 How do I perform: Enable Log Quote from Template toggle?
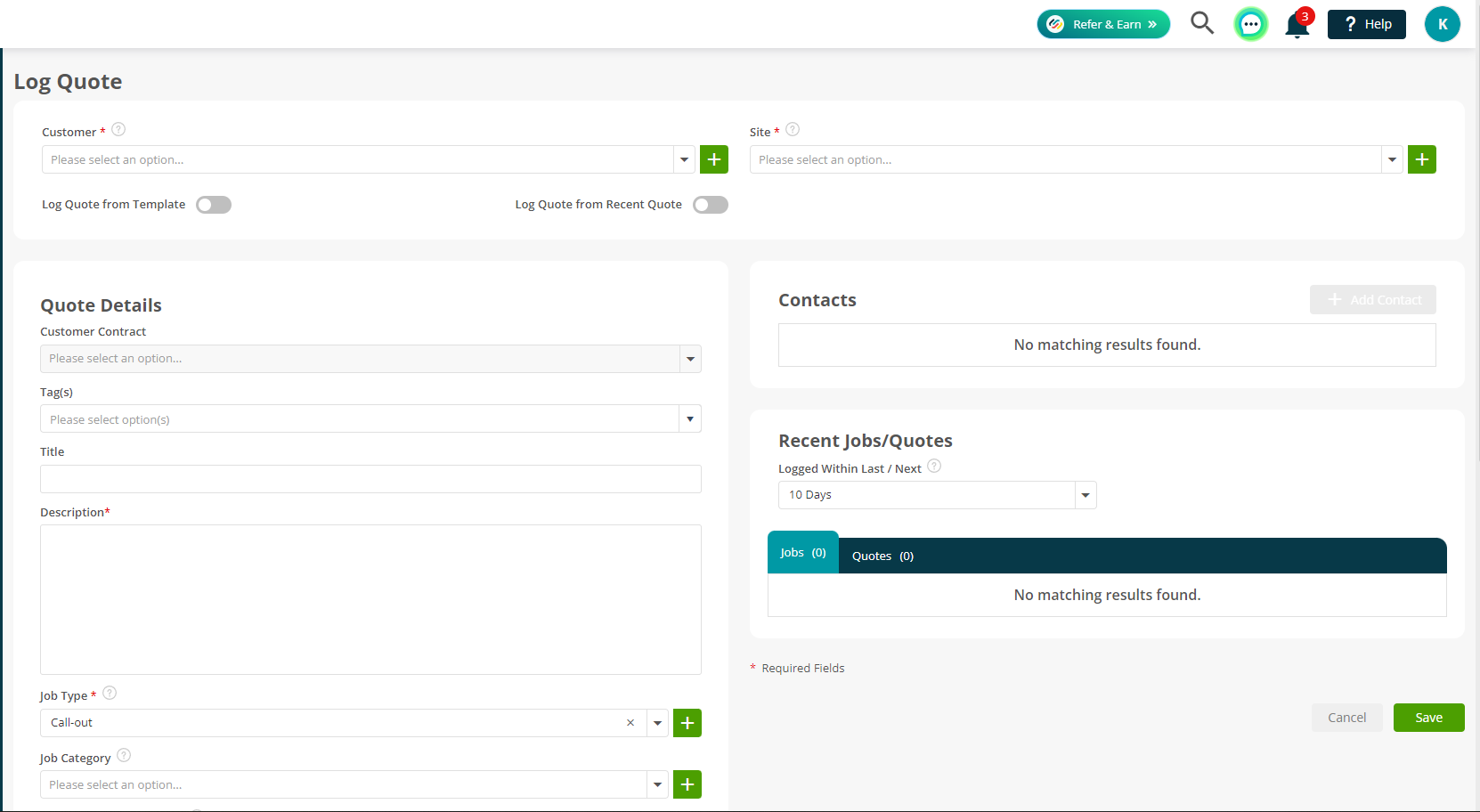click(214, 205)
